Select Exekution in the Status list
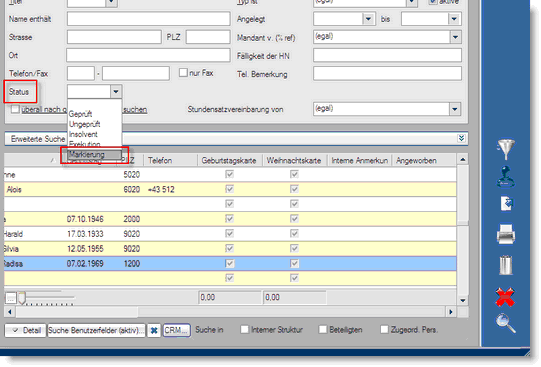 point(85,144)
